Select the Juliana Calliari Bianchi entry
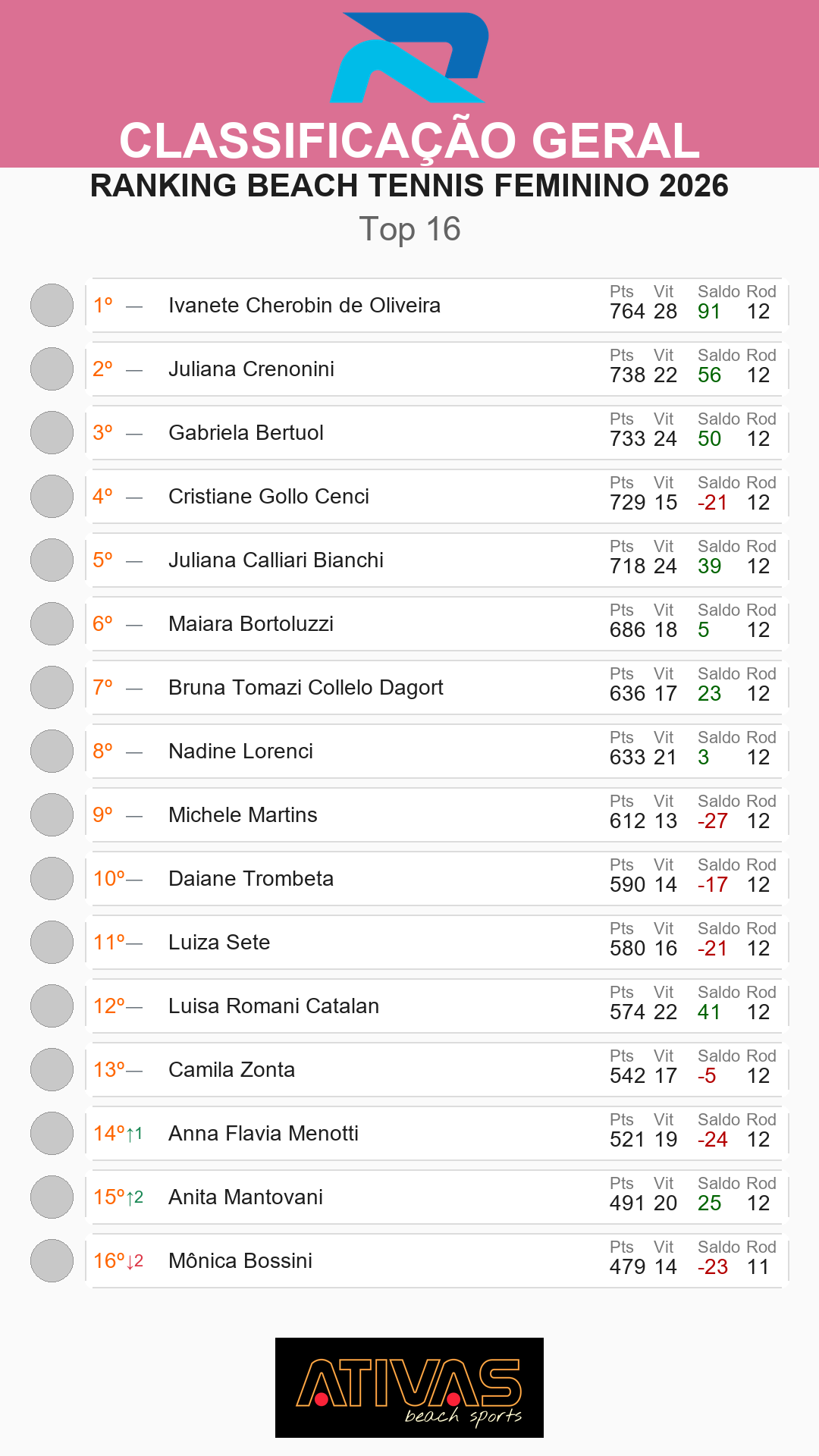This screenshot has width=819, height=1456. (x=437, y=560)
